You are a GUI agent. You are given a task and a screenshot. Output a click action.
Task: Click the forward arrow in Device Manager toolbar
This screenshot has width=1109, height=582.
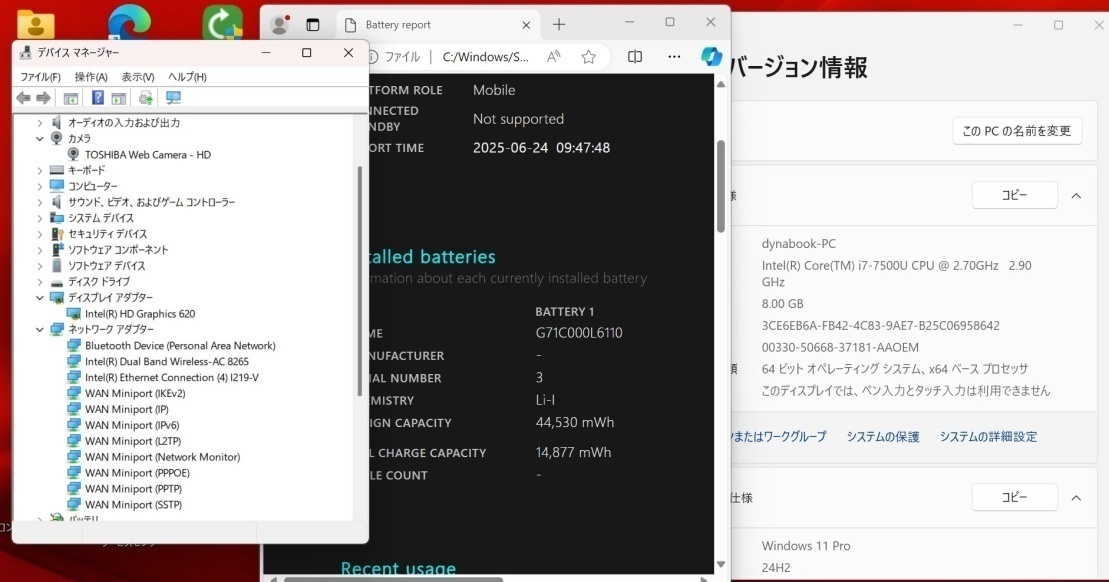pos(43,98)
